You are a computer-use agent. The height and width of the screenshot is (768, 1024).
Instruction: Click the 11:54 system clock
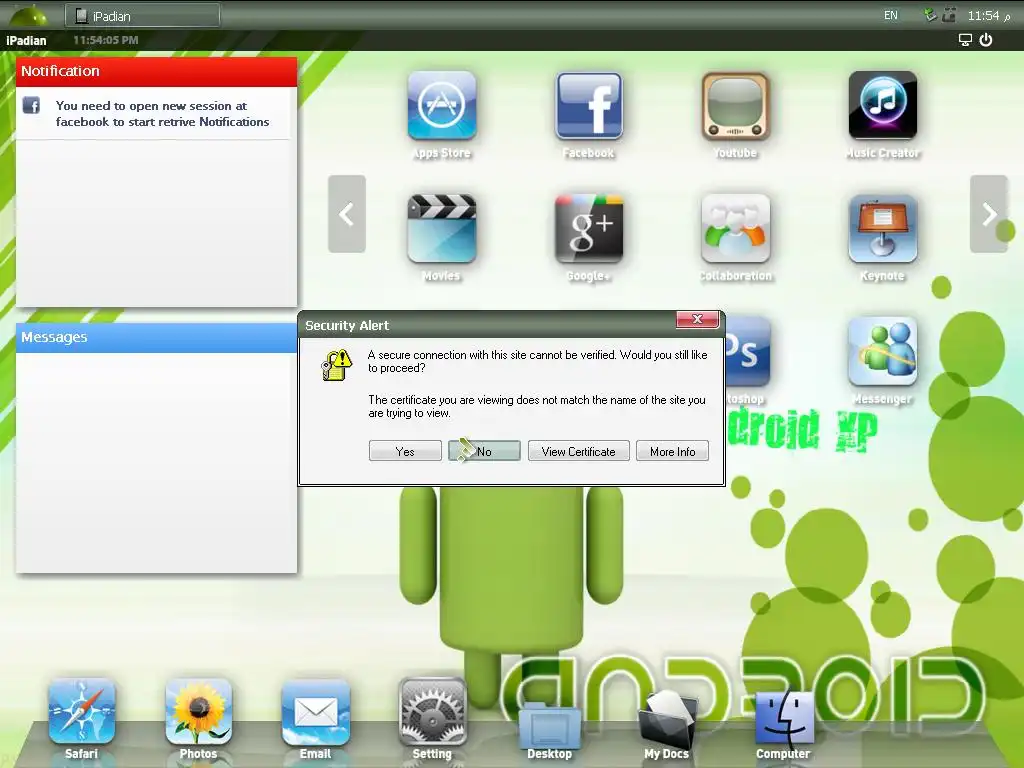[x=988, y=15]
